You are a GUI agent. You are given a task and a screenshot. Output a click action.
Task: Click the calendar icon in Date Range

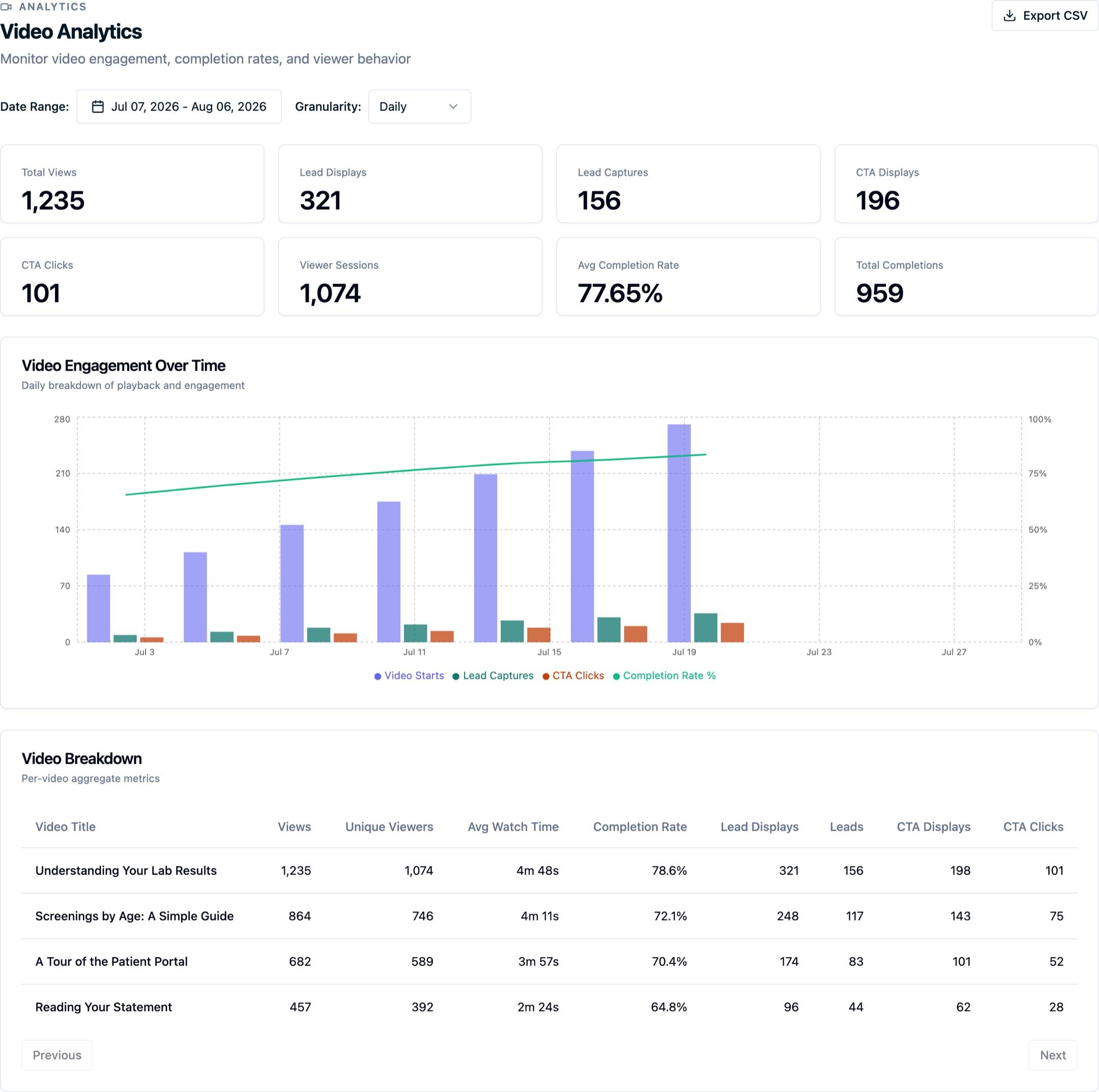(98, 106)
